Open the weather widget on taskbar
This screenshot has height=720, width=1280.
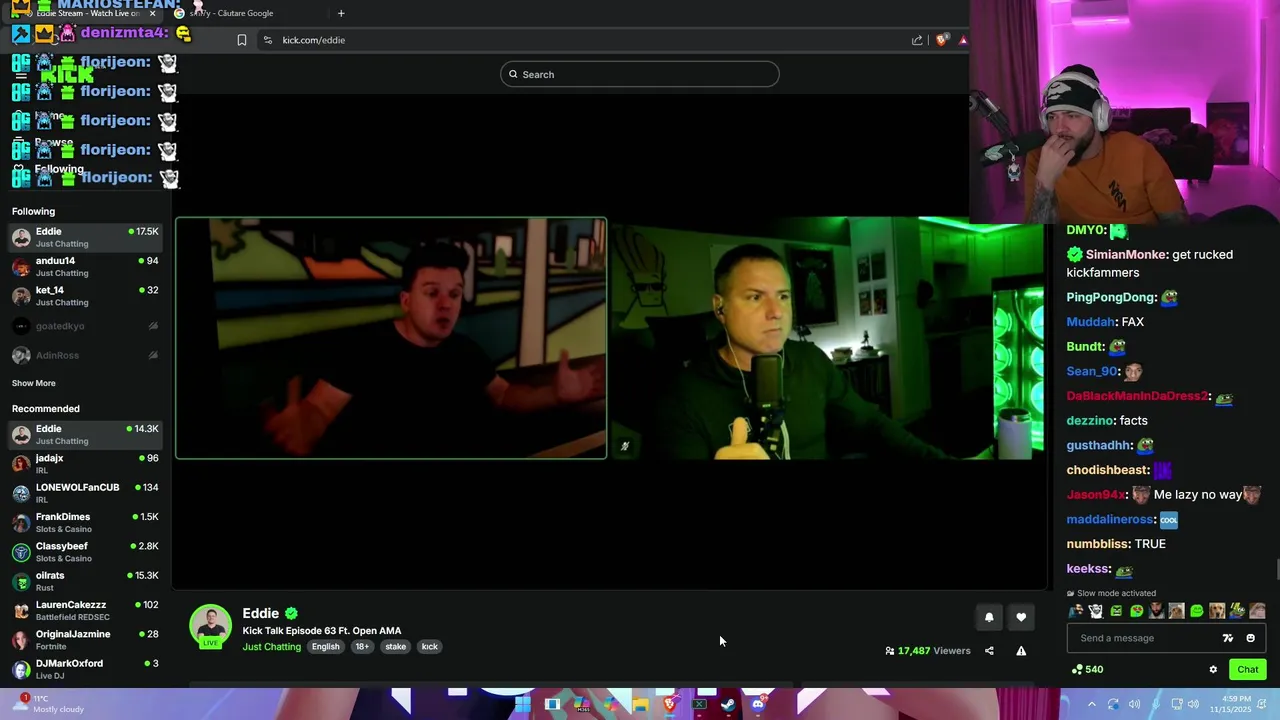click(47, 703)
